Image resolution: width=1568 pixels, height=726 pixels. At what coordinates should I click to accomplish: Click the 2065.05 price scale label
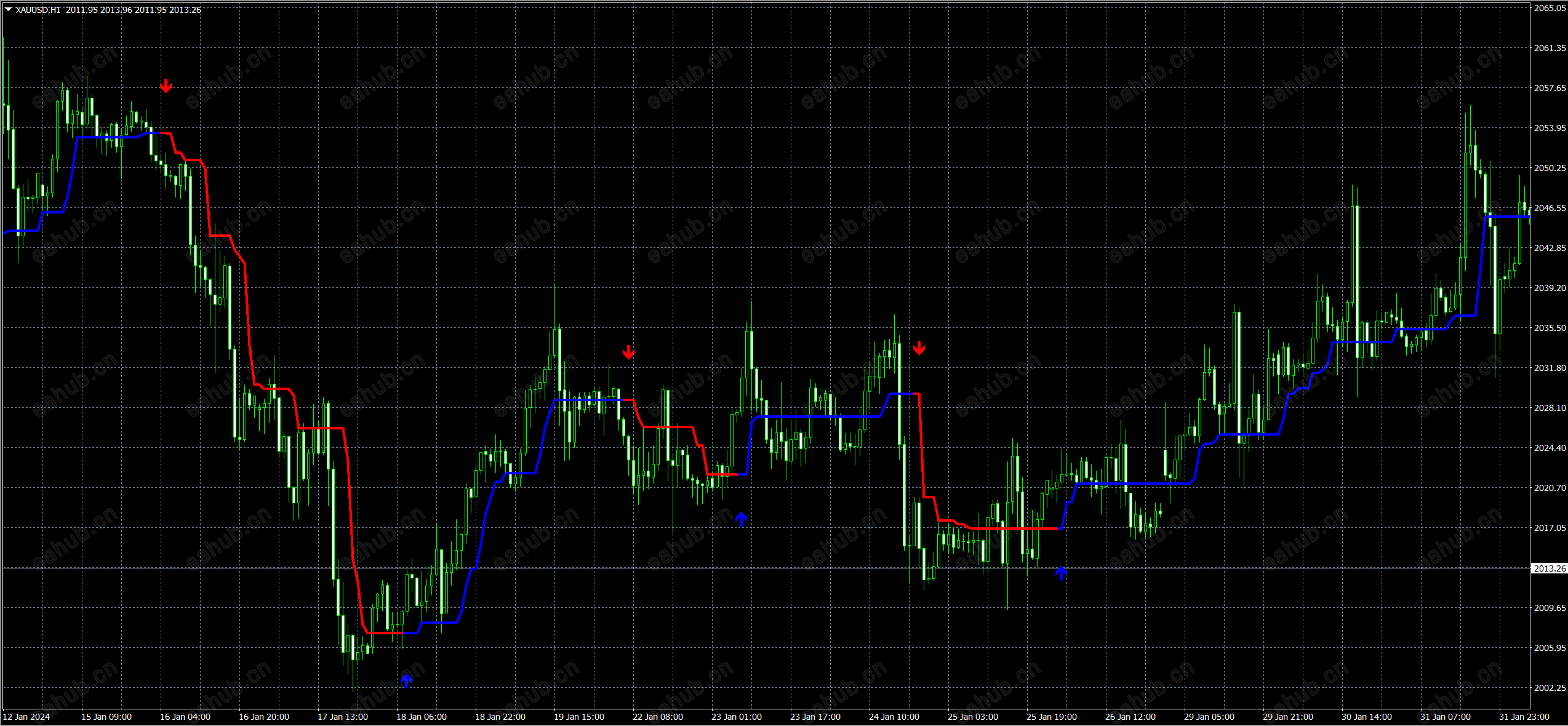pyautogui.click(x=1549, y=8)
